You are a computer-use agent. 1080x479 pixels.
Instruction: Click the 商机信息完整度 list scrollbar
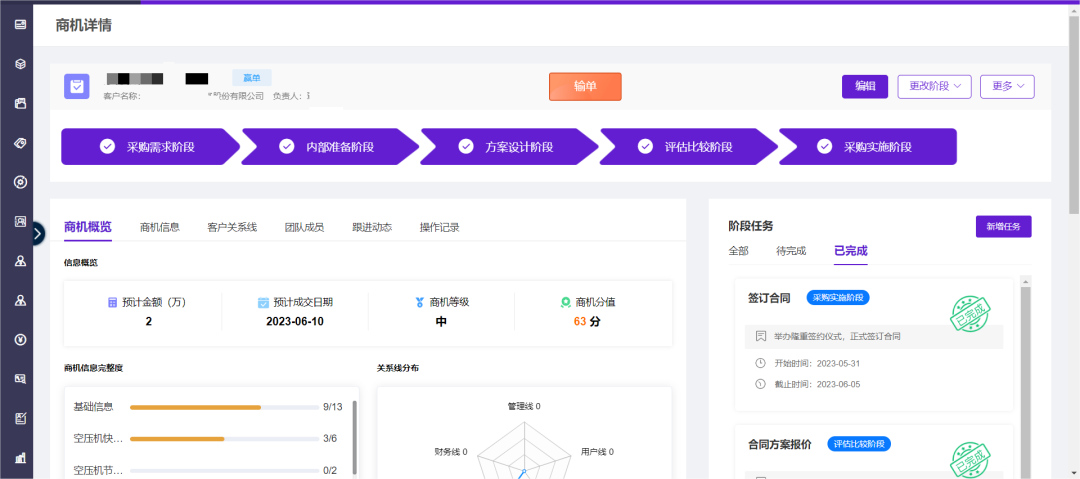355,436
